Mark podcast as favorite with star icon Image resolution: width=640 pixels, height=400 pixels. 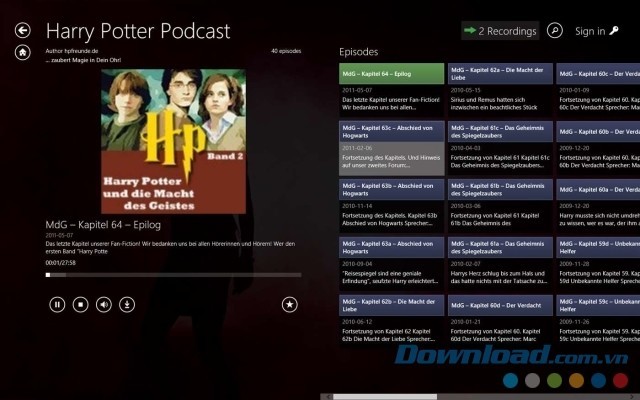(x=289, y=304)
